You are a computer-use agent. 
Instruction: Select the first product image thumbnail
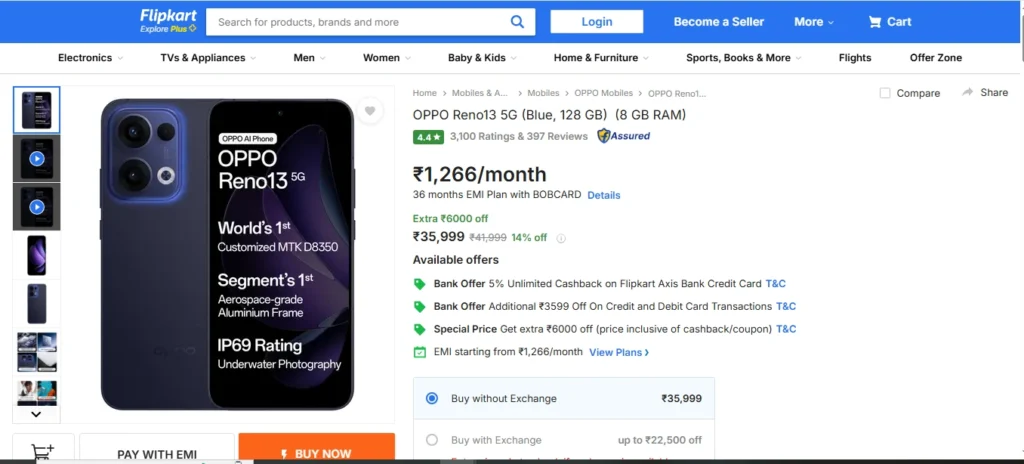37,110
